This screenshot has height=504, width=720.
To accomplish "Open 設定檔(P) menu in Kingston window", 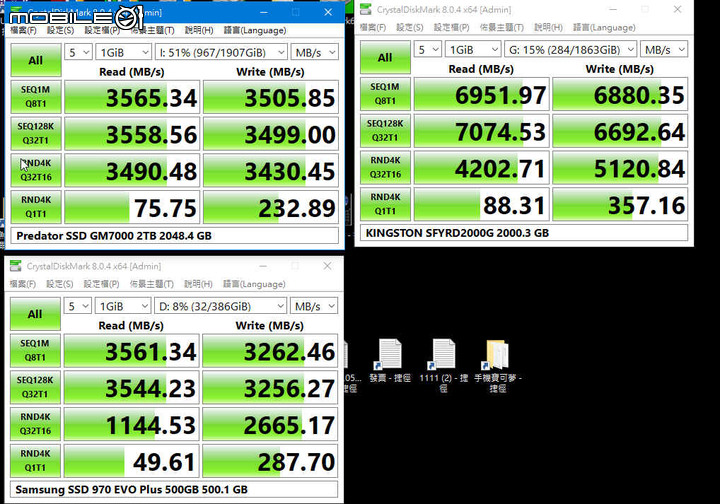I will coord(452,28).
